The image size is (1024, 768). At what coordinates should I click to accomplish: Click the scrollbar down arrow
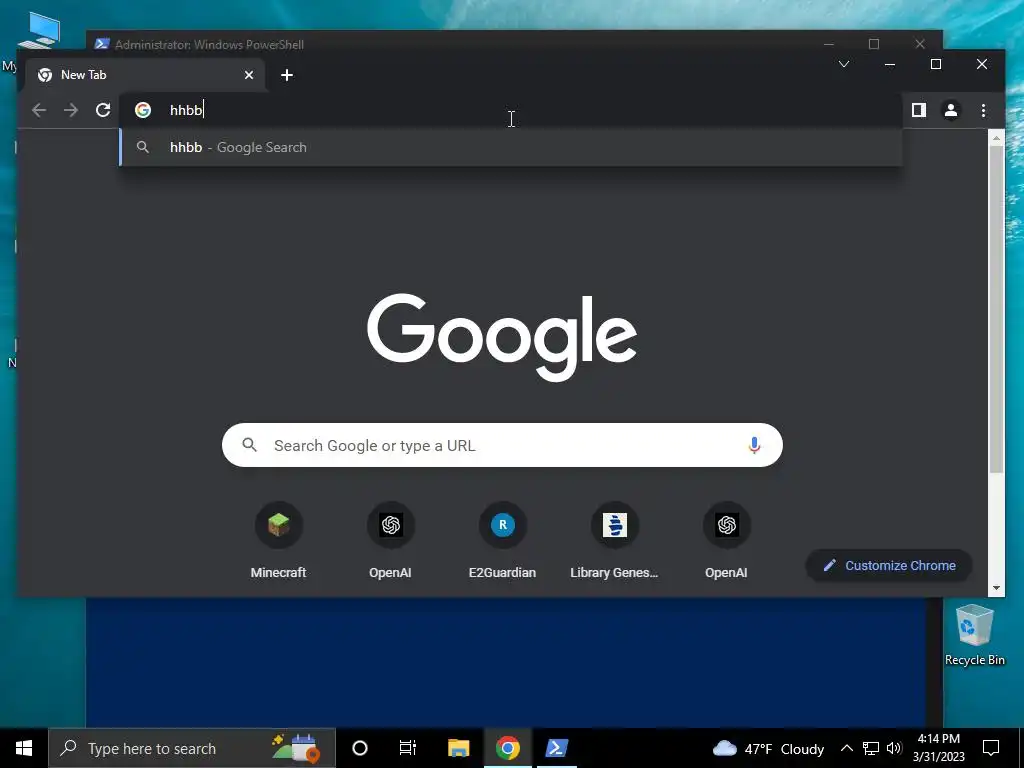point(997,588)
